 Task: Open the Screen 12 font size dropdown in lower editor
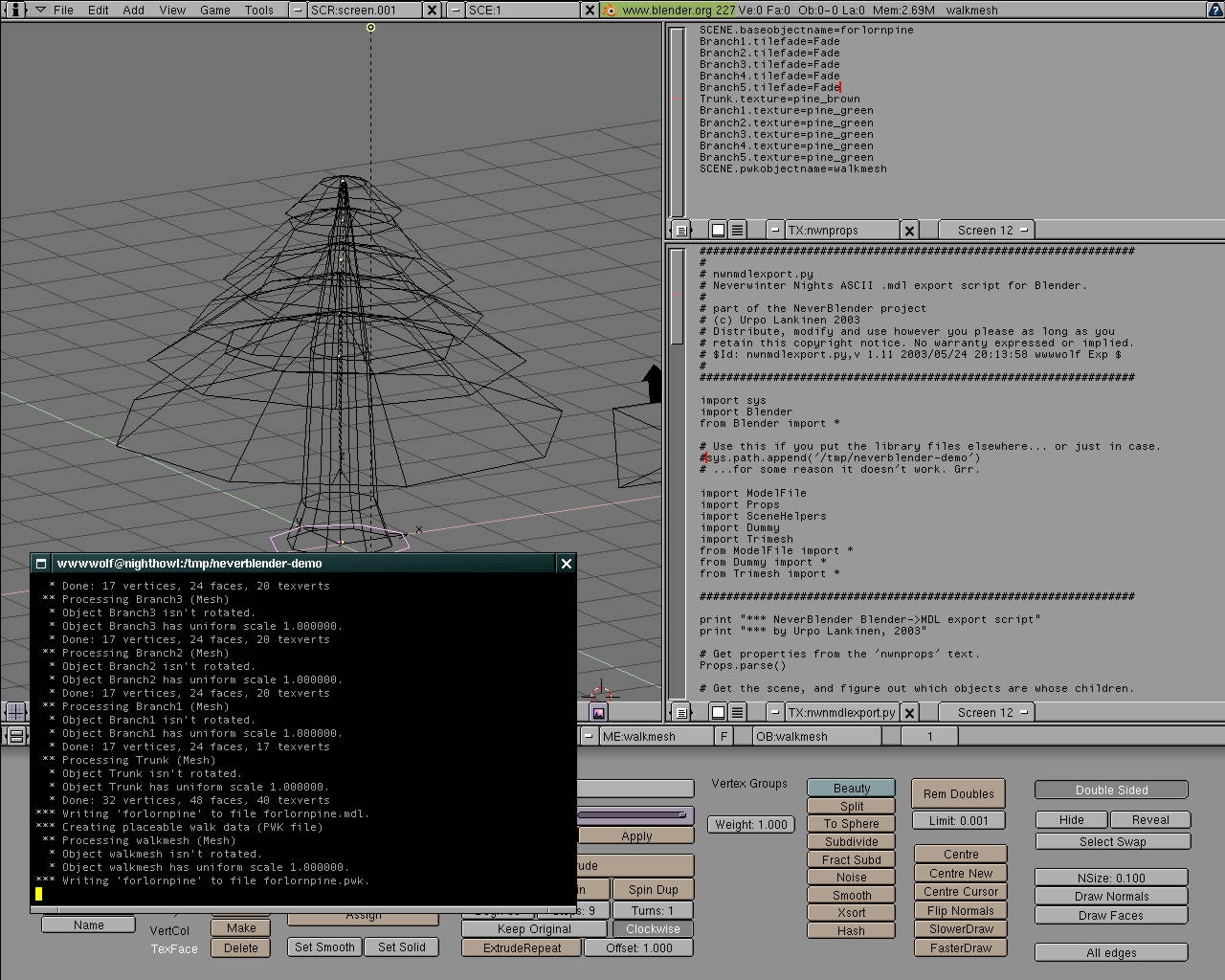(985, 712)
